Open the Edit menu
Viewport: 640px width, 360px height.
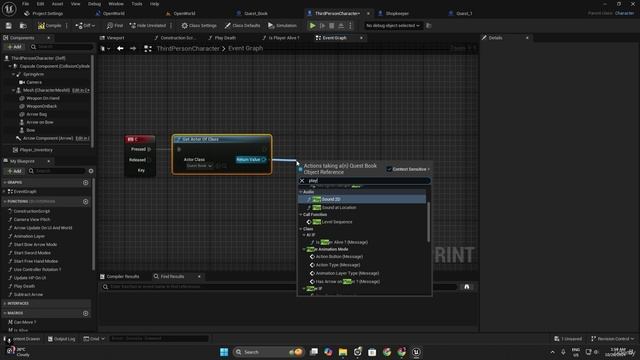click(x=40, y=4)
